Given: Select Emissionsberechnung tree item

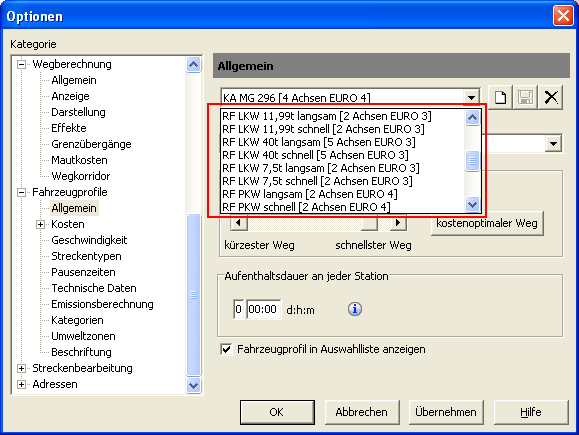Looking at the screenshot, I should [x=103, y=304].
